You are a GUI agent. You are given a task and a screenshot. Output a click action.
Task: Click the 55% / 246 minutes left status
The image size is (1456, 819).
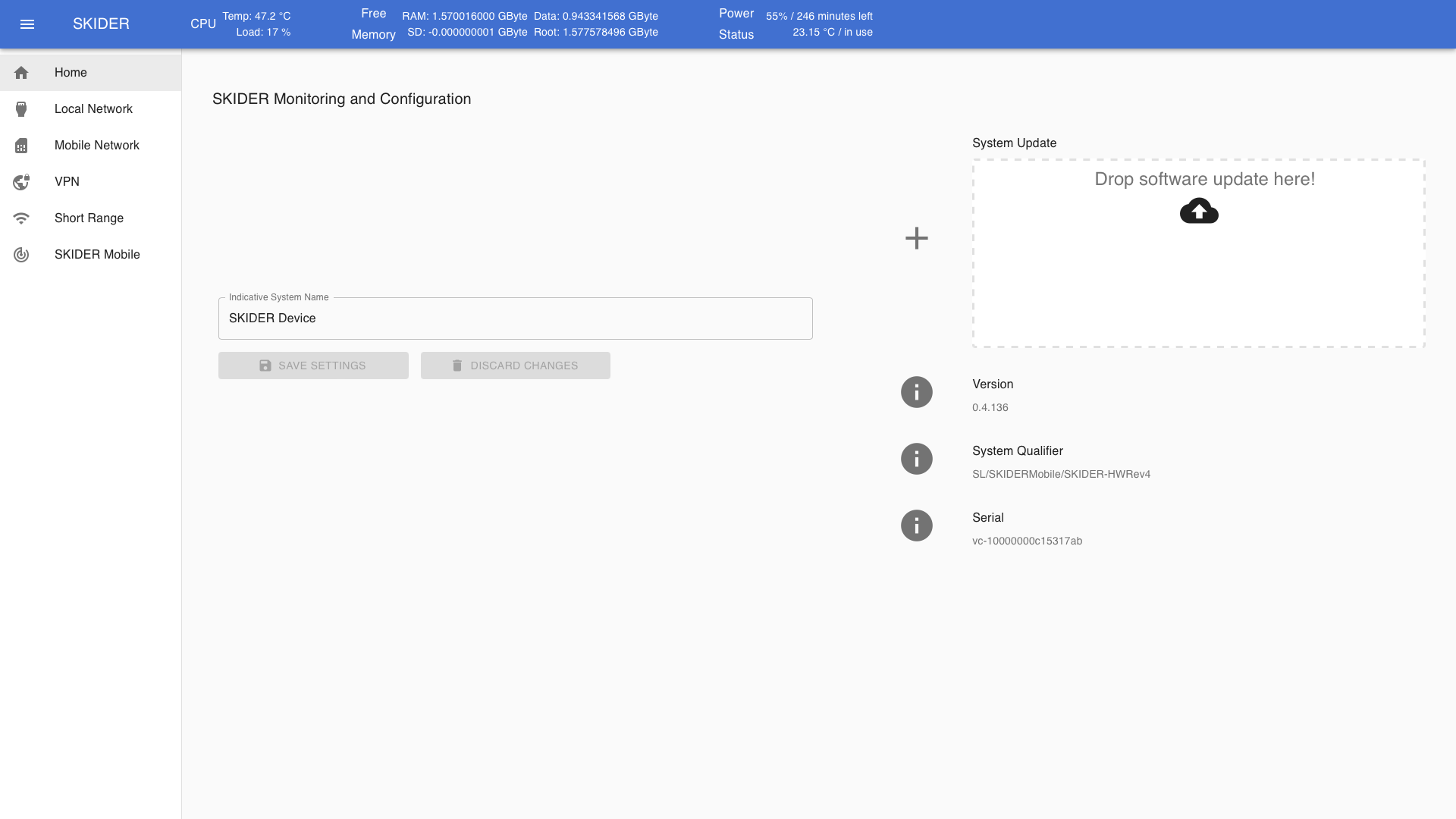[x=819, y=16]
